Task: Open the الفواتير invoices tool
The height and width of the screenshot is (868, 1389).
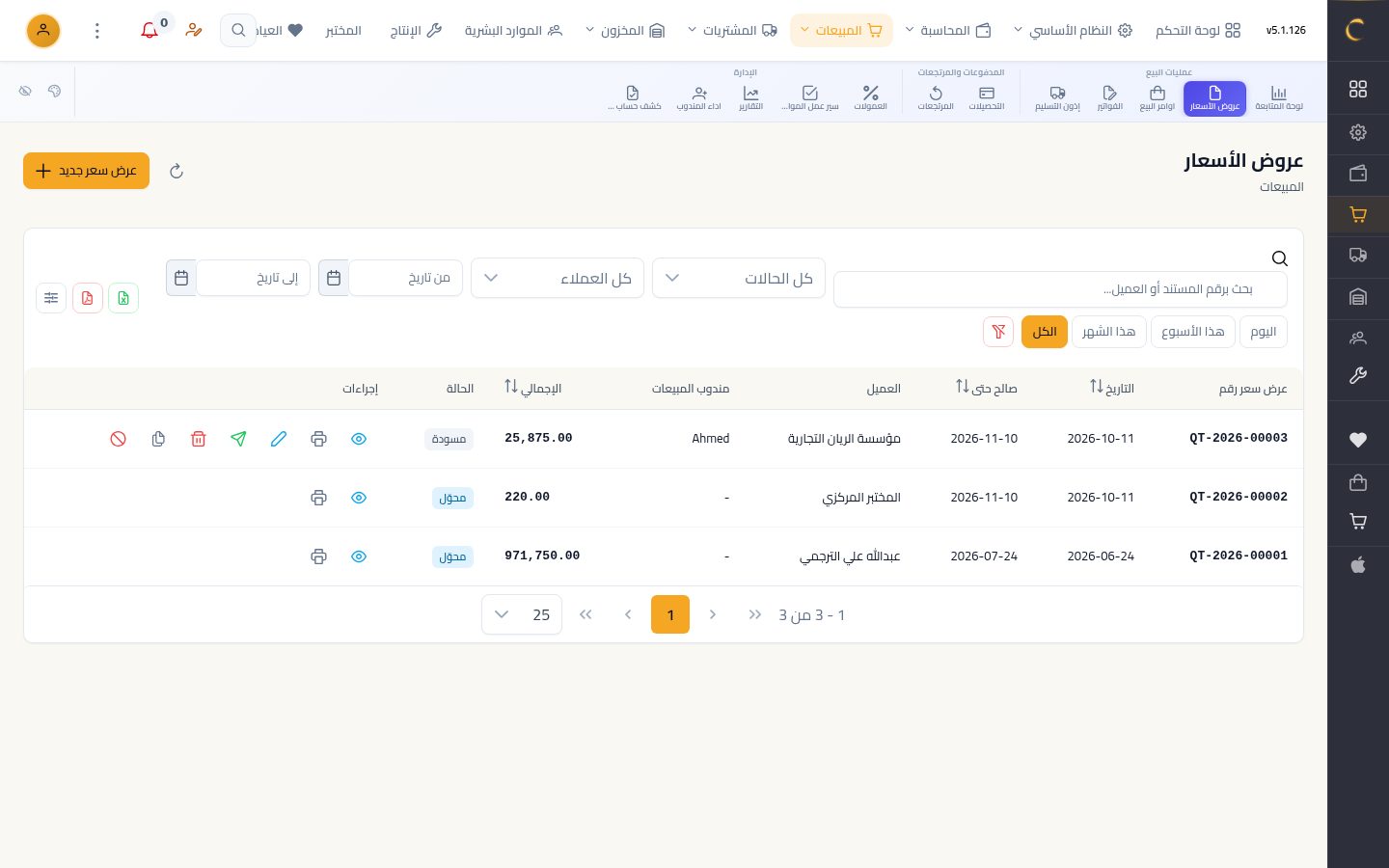Action: coord(1109,98)
